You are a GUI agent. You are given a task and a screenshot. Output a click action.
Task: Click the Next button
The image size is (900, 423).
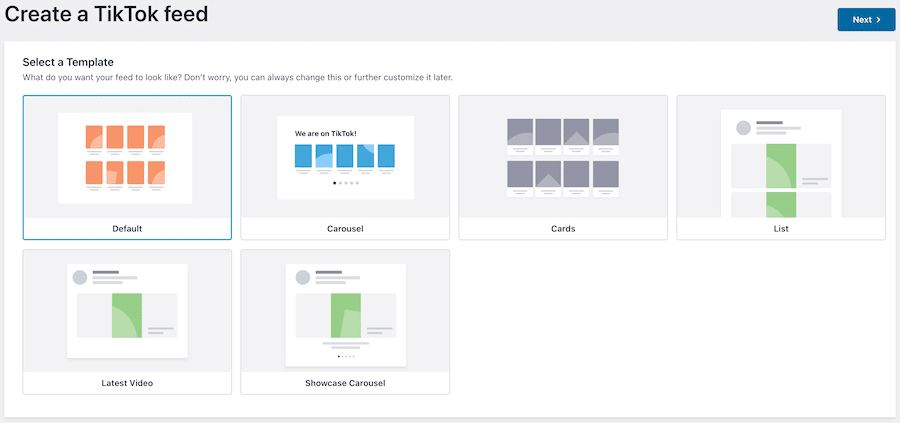coord(865,20)
